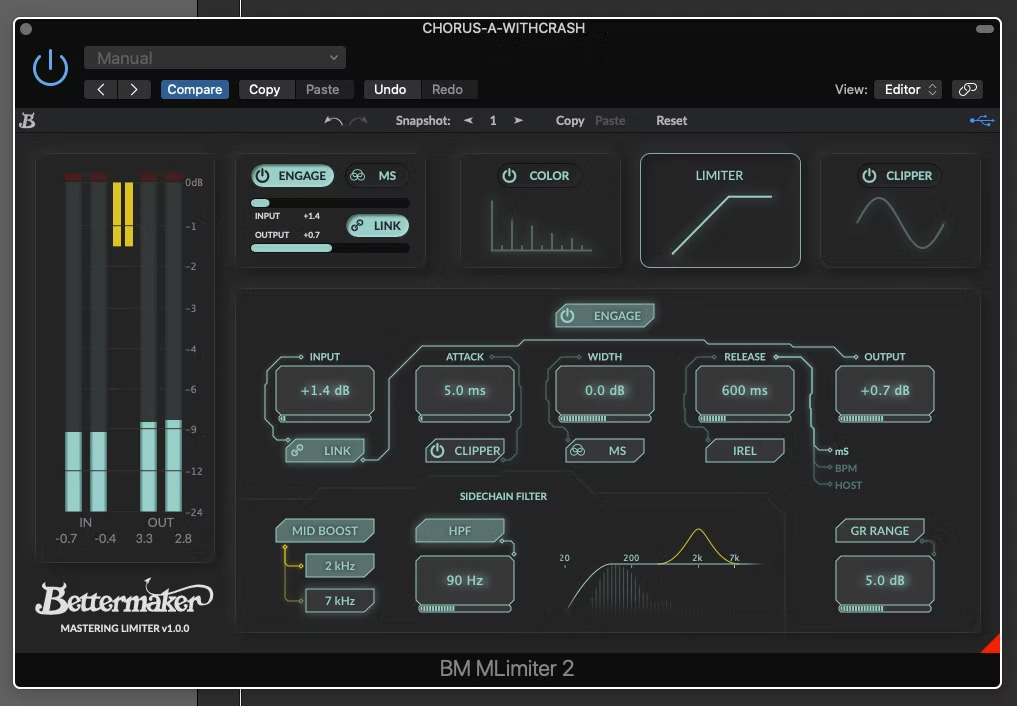Image resolution: width=1017 pixels, height=706 pixels.
Task: Adjust the top INPUT gain slider
Action: point(330,203)
